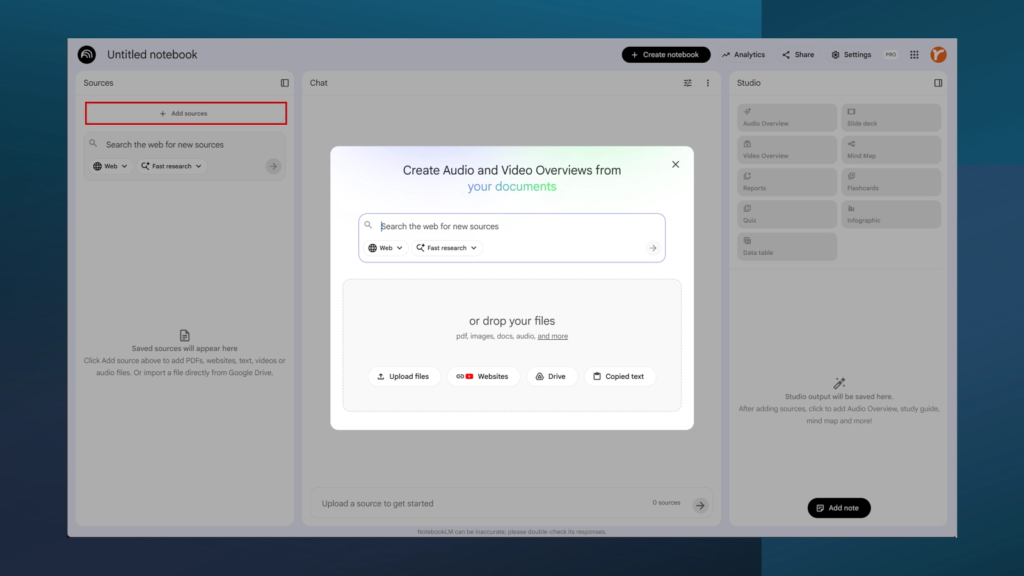
Task: Collapse the Studio panel icon
Action: (x=938, y=83)
